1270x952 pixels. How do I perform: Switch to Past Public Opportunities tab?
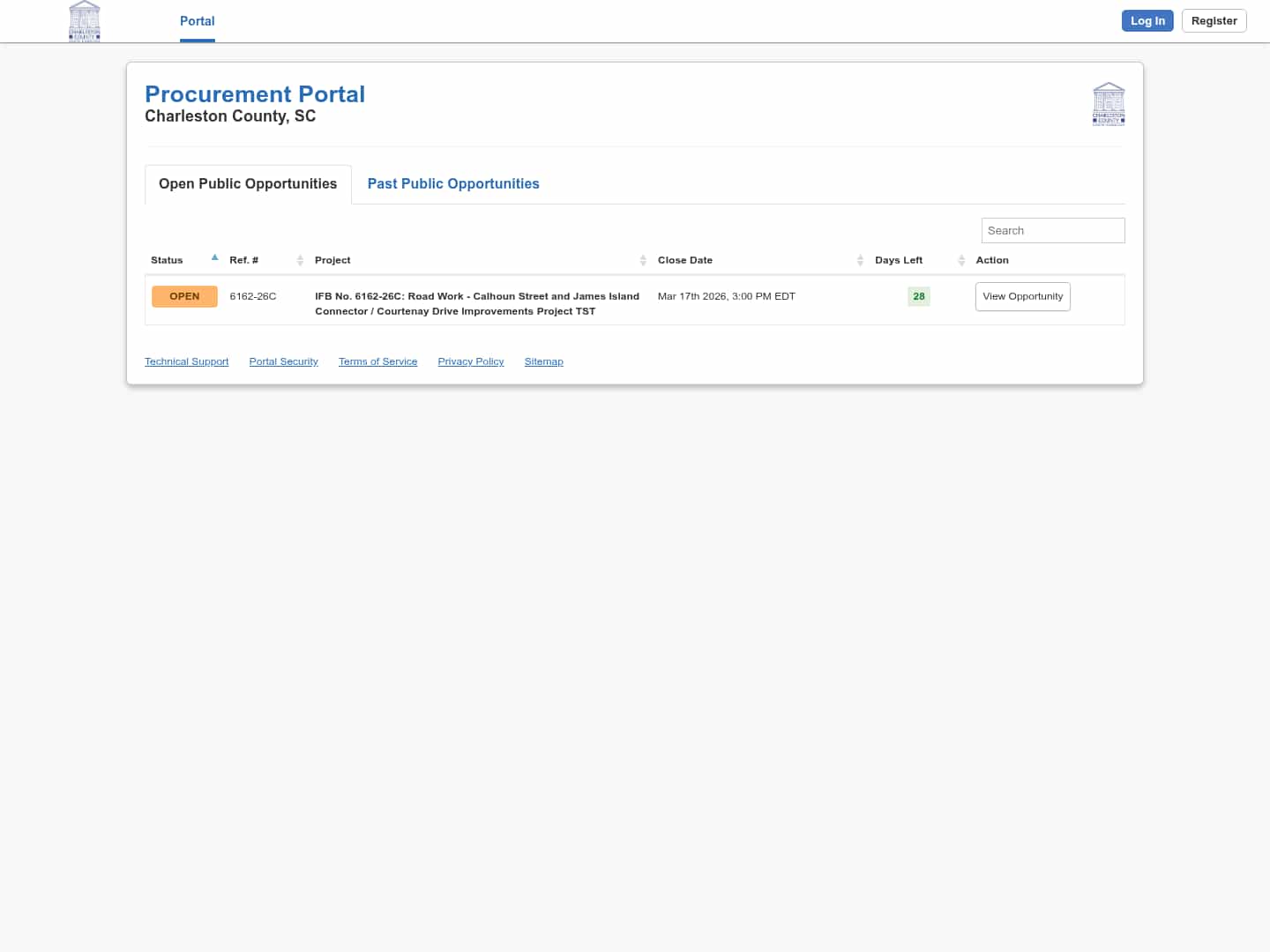(453, 183)
